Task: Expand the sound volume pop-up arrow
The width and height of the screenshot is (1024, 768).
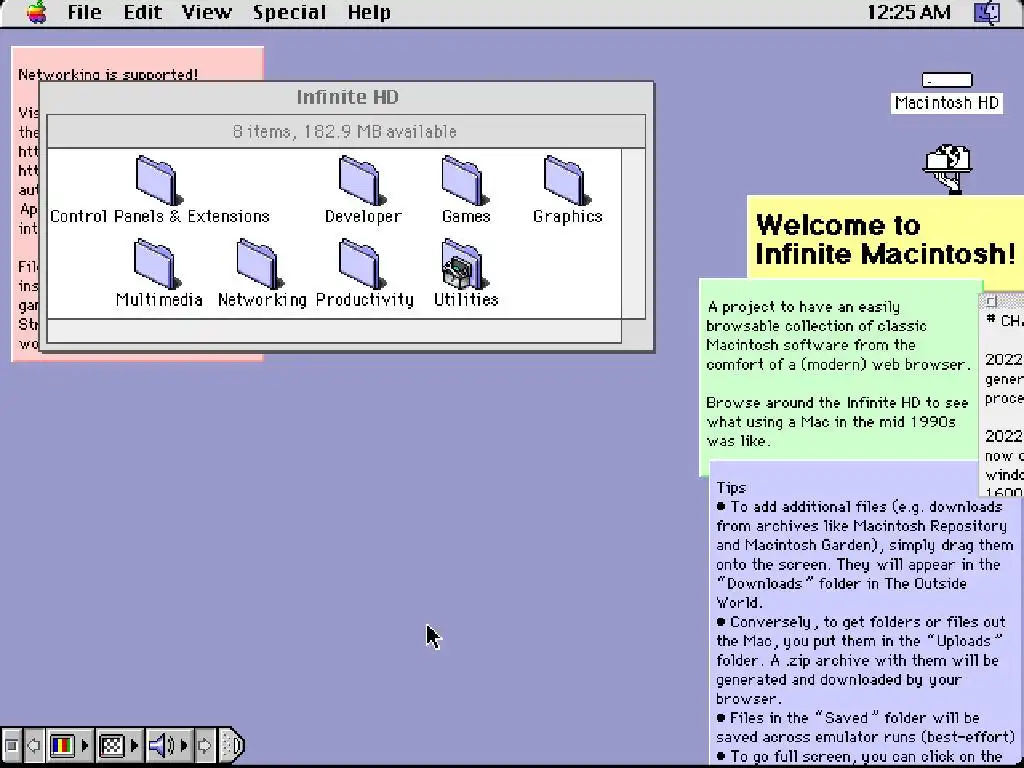Action: [184, 745]
